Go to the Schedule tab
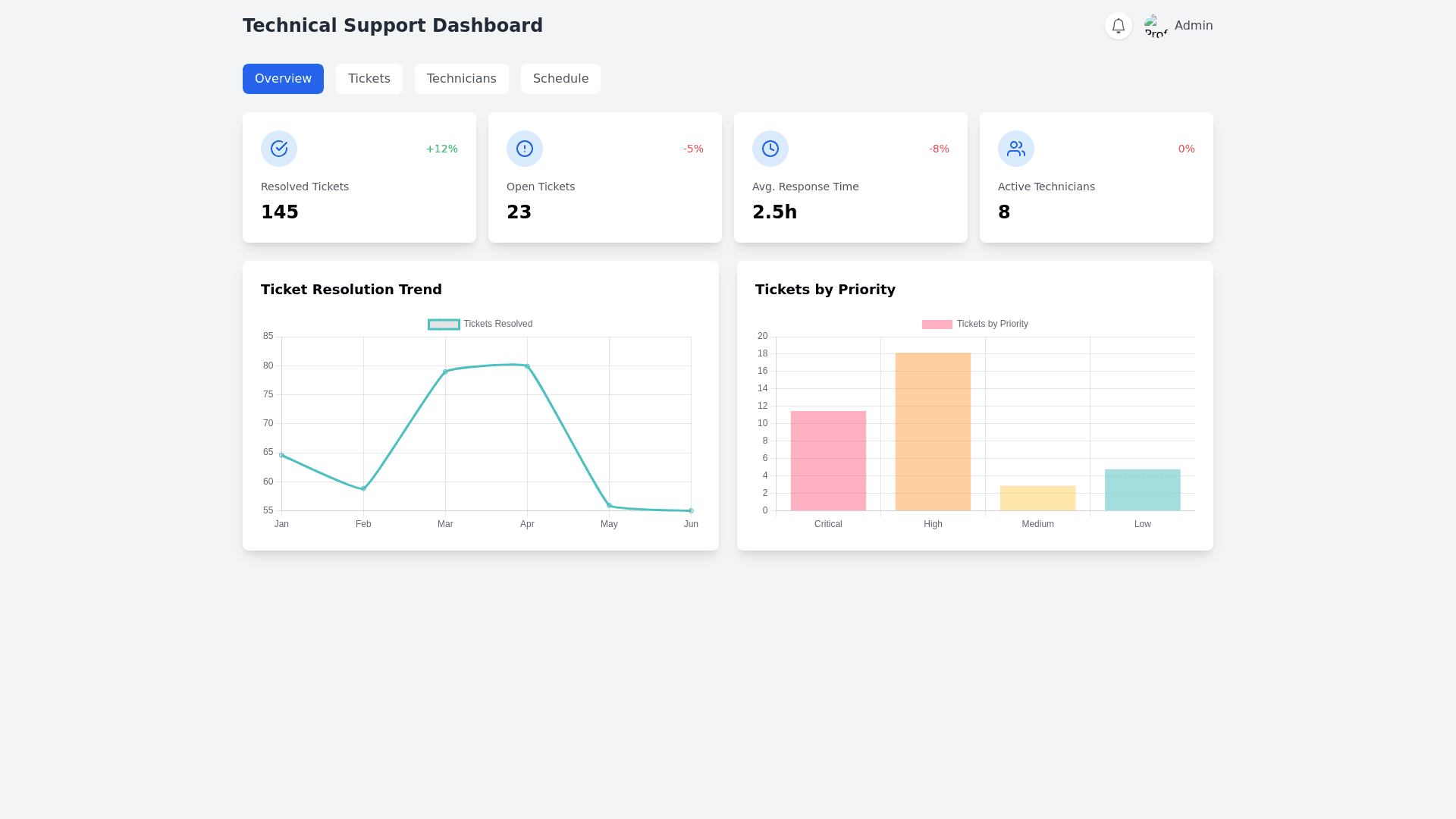The height and width of the screenshot is (819, 1456). (x=560, y=79)
